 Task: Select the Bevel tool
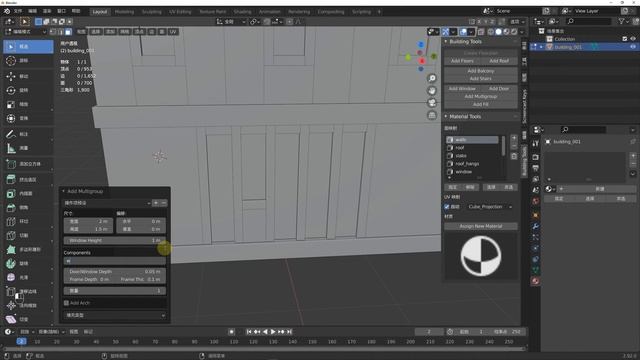[28, 207]
